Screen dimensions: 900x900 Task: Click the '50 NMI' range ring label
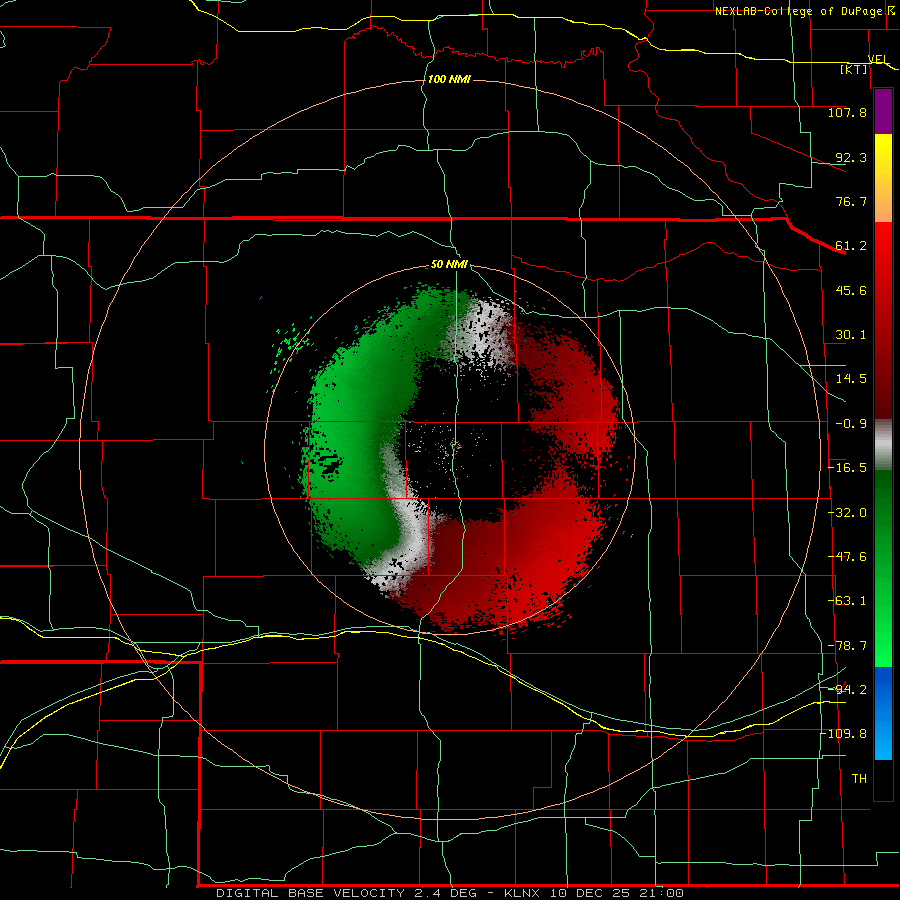[x=449, y=264]
